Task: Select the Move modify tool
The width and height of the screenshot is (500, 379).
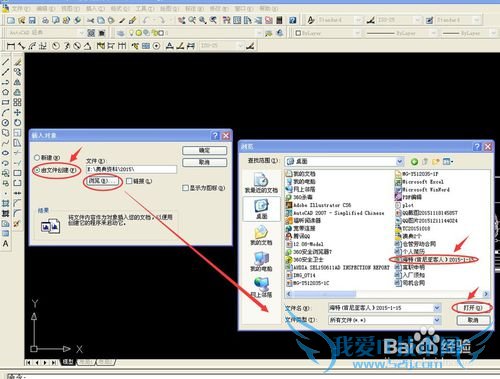Action: 17,112
